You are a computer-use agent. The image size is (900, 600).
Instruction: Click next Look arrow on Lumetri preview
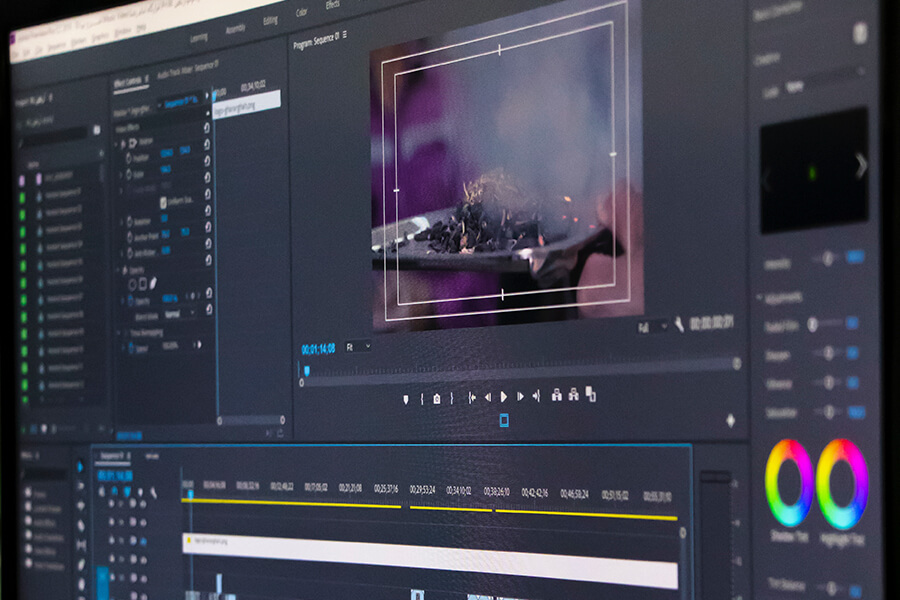click(x=860, y=166)
